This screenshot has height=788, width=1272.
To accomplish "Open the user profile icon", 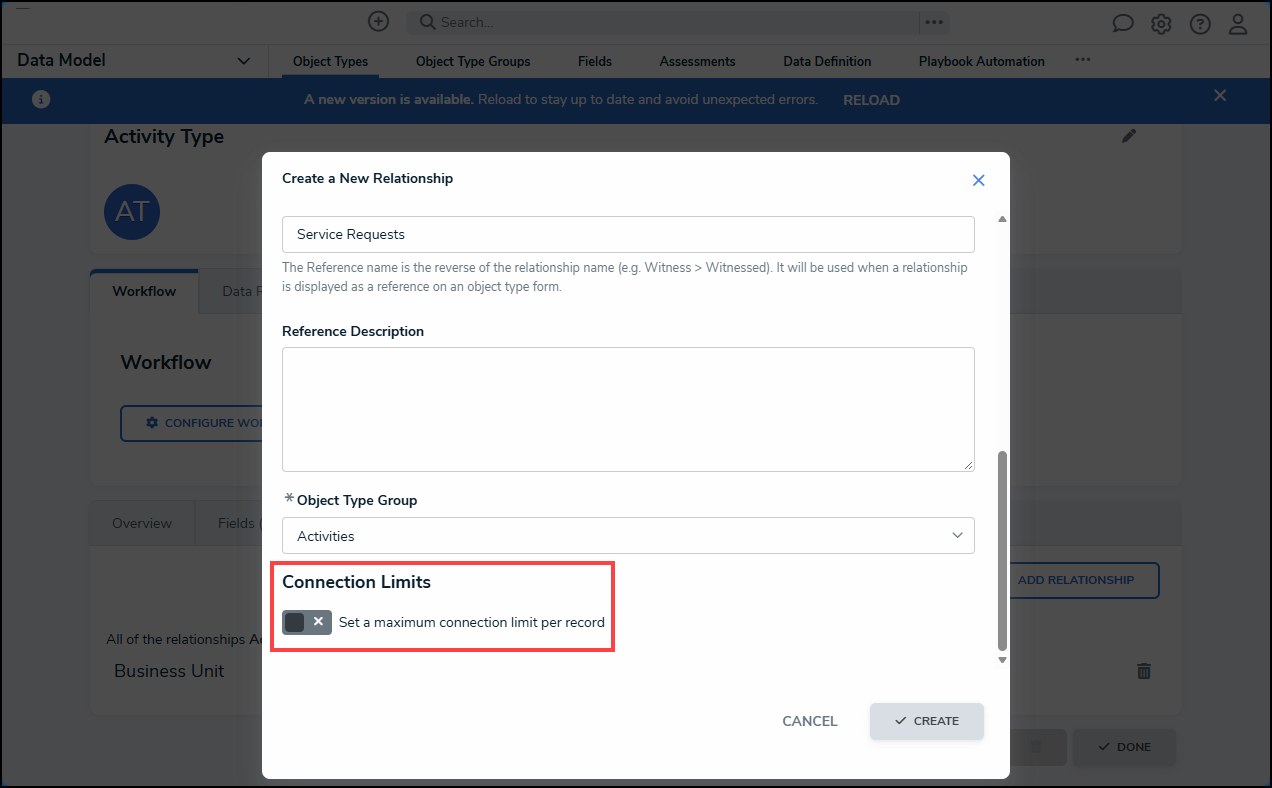I will point(1238,24).
